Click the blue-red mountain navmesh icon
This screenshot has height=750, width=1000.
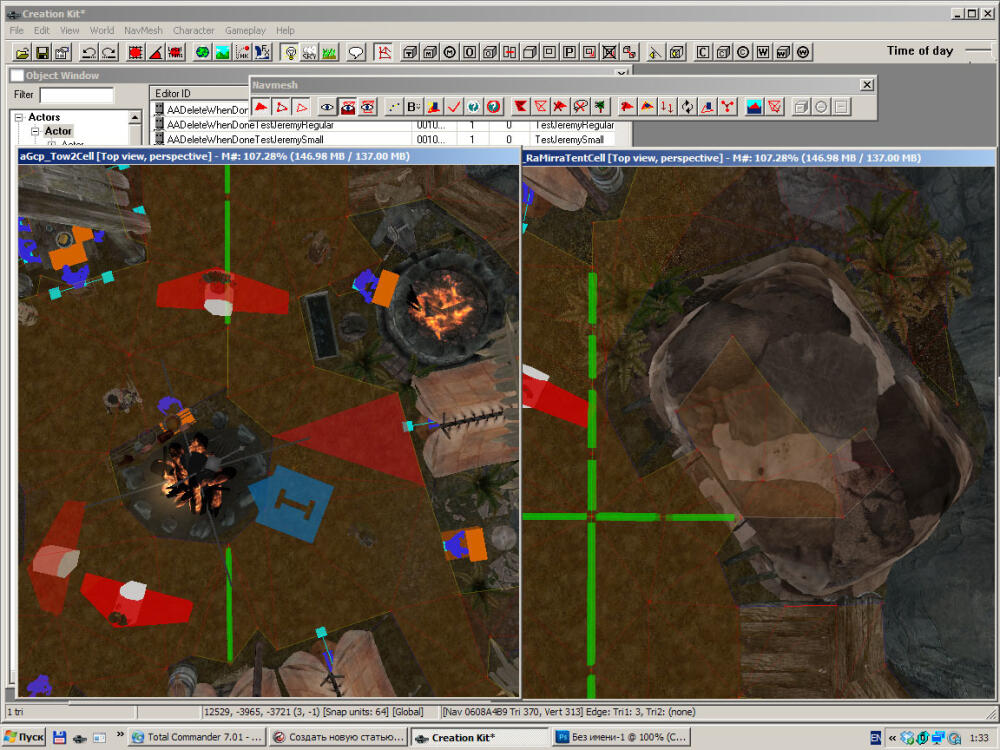point(754,107)
